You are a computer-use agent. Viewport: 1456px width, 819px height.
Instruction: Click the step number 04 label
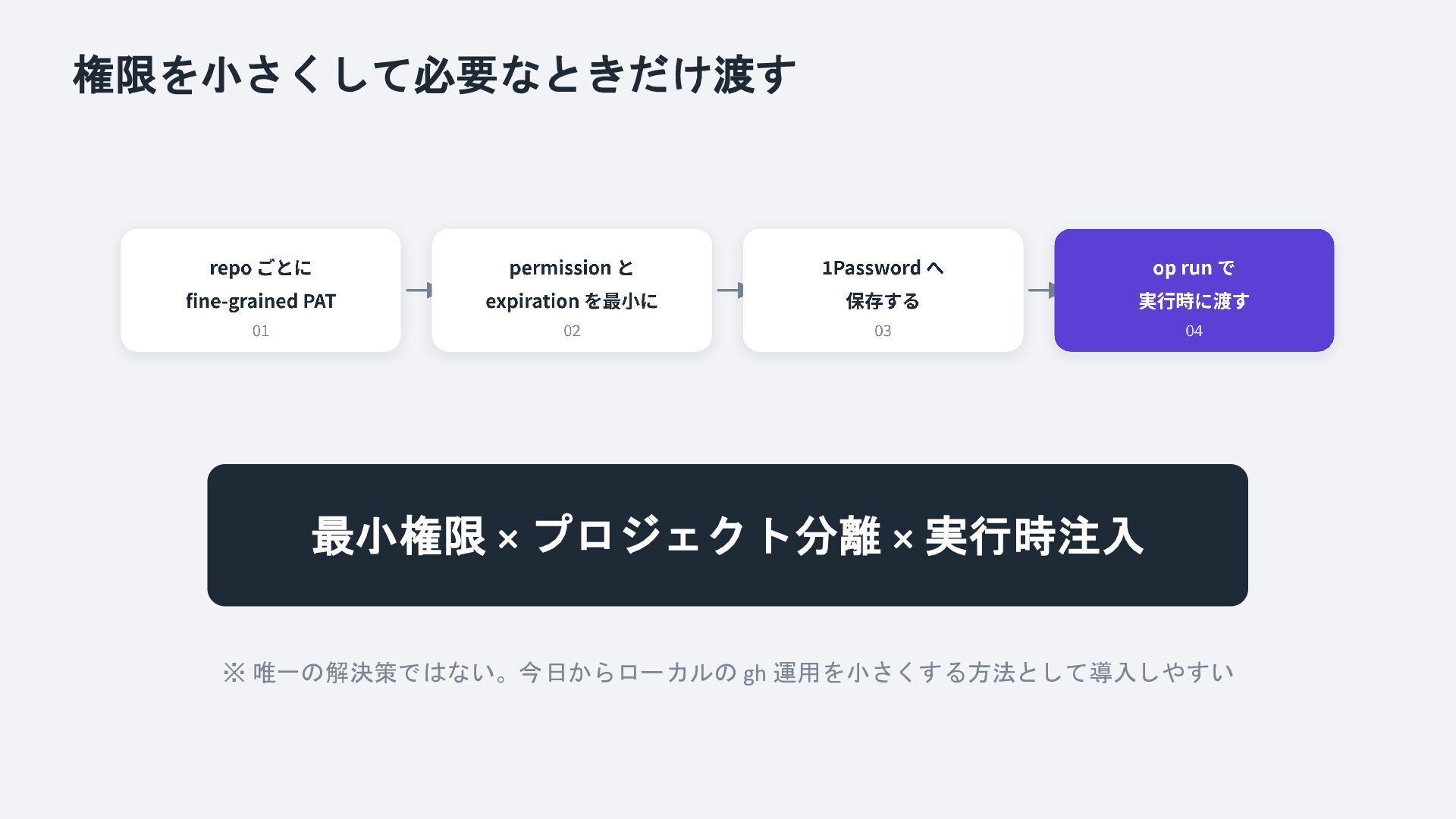coord(1194,331)
